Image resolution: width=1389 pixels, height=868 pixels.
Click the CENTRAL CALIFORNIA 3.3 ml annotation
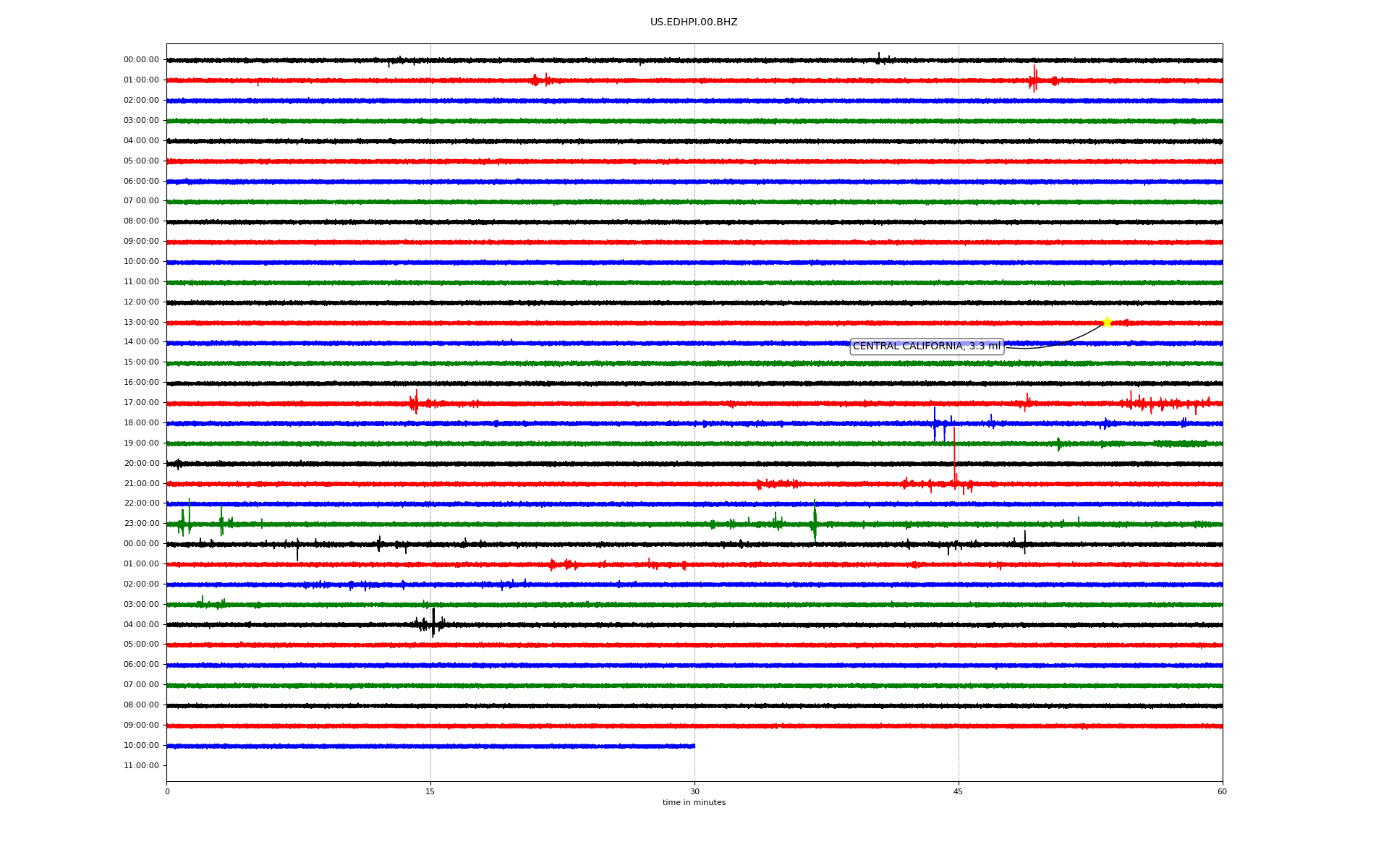[x=927, y=346]
